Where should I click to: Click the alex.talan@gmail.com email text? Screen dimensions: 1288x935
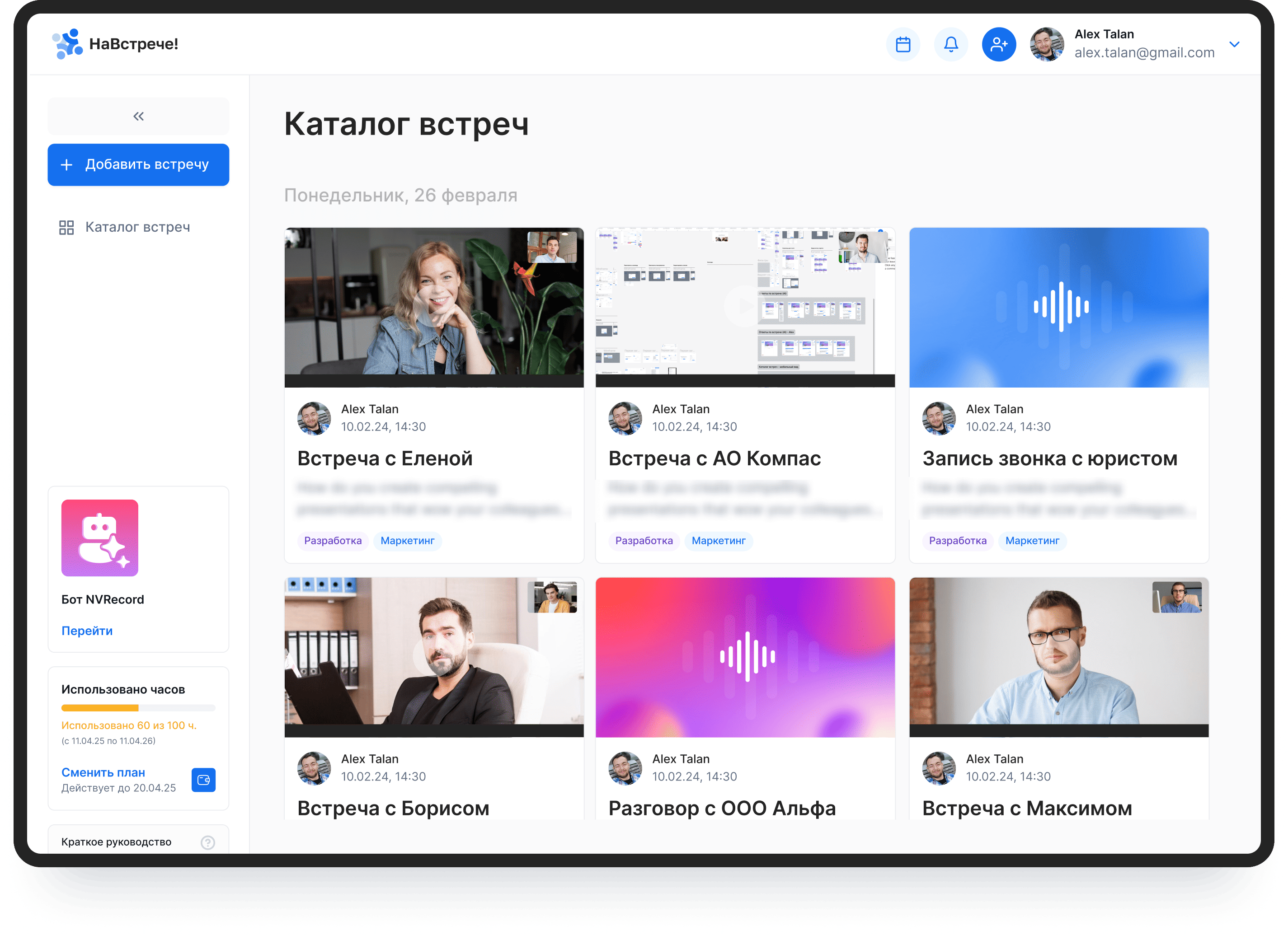(1144, 53)
